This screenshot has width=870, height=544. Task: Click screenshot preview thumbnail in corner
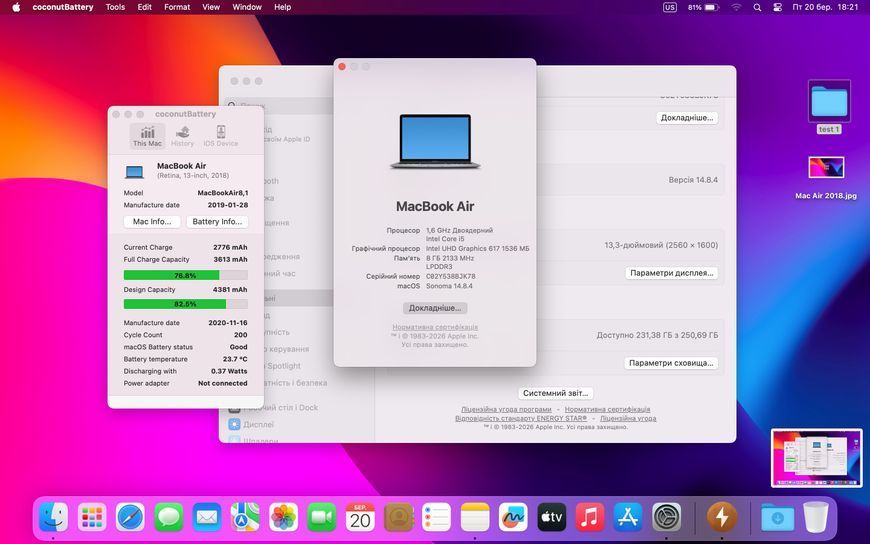point(816,458)
